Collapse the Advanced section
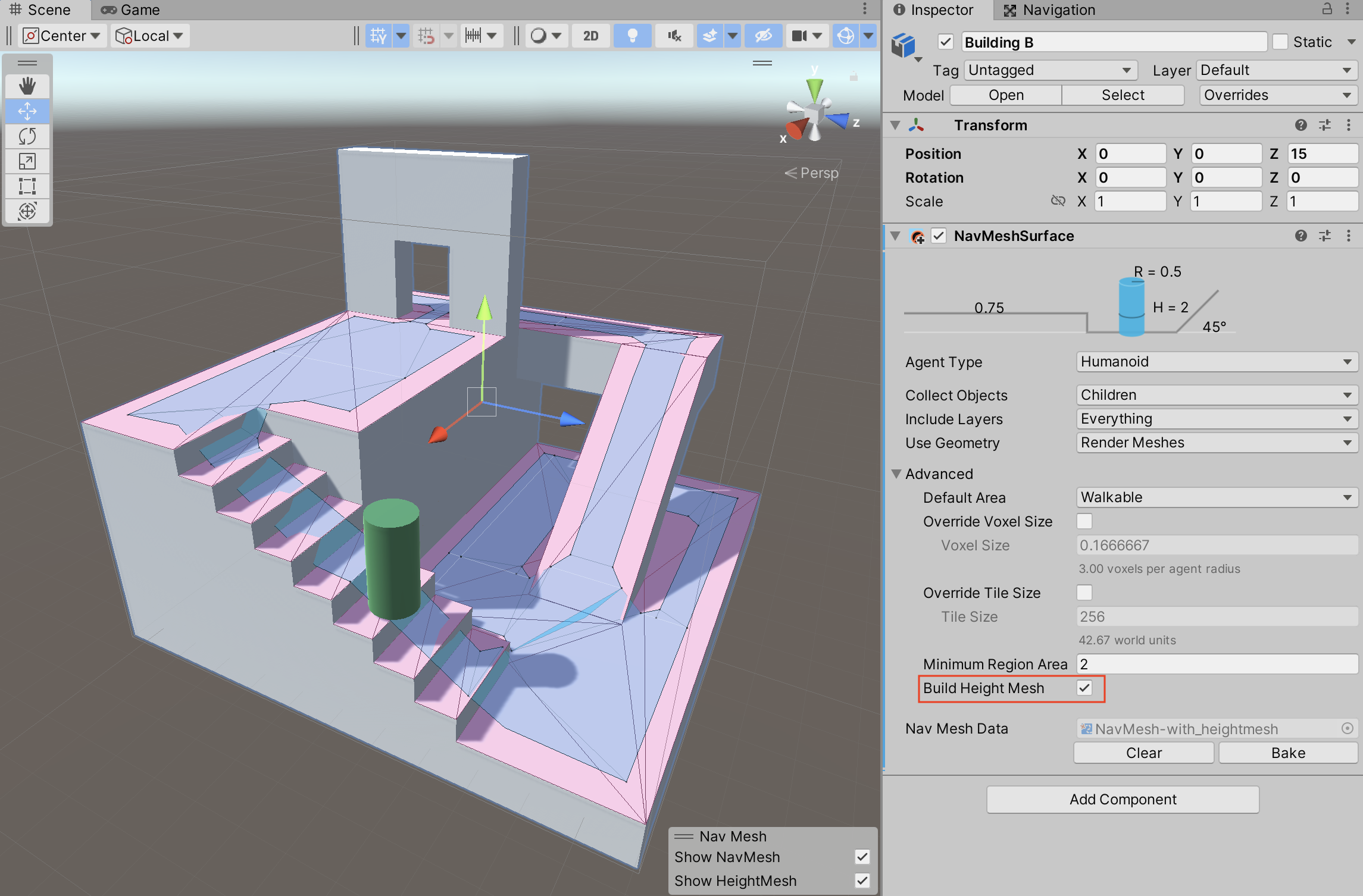This screenshot has height=896, width=1363. pos(898,474)
